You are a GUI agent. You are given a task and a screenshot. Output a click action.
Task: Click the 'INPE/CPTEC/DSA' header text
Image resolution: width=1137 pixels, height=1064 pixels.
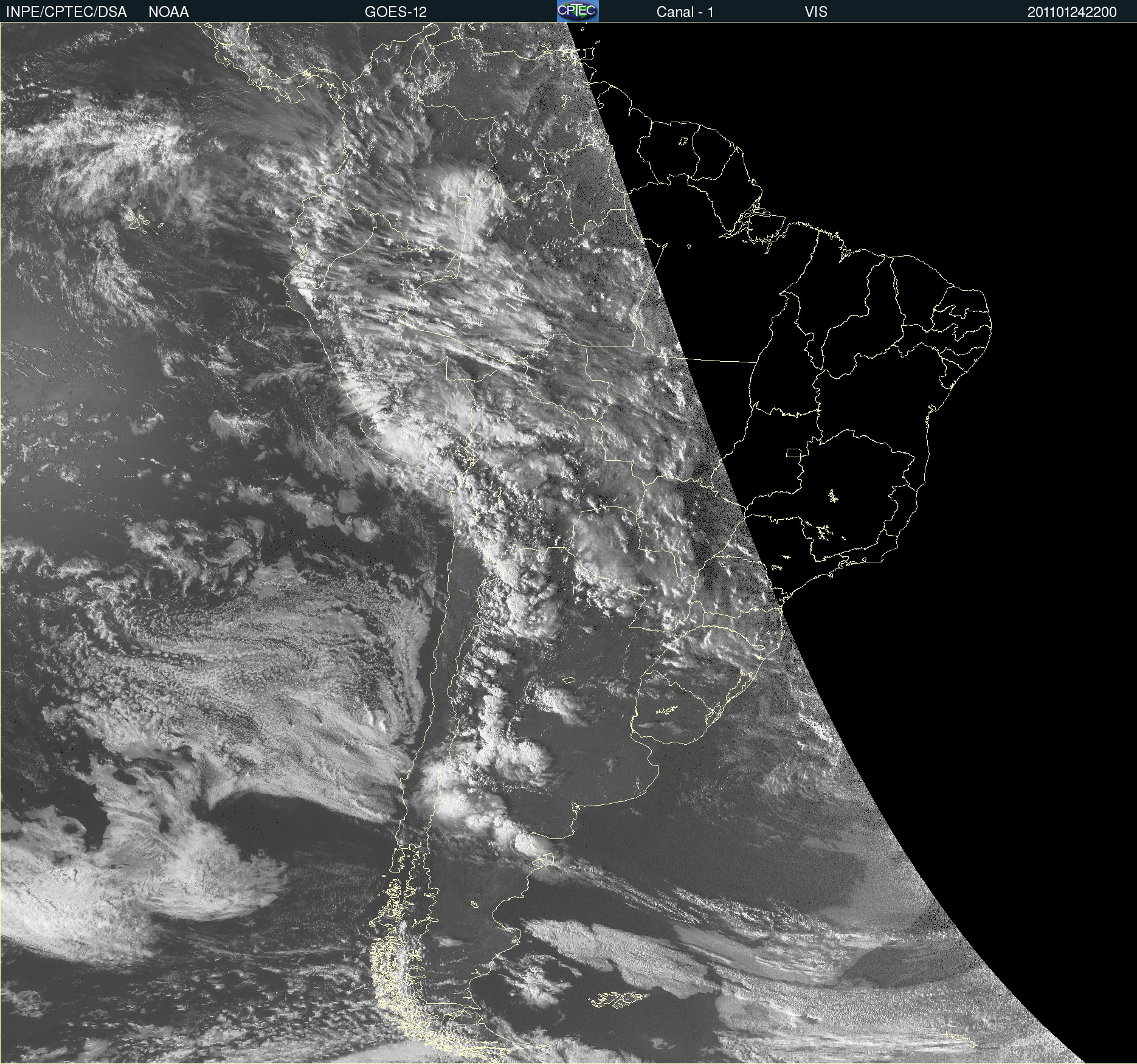pyautogui.click(x=66, y=12)
